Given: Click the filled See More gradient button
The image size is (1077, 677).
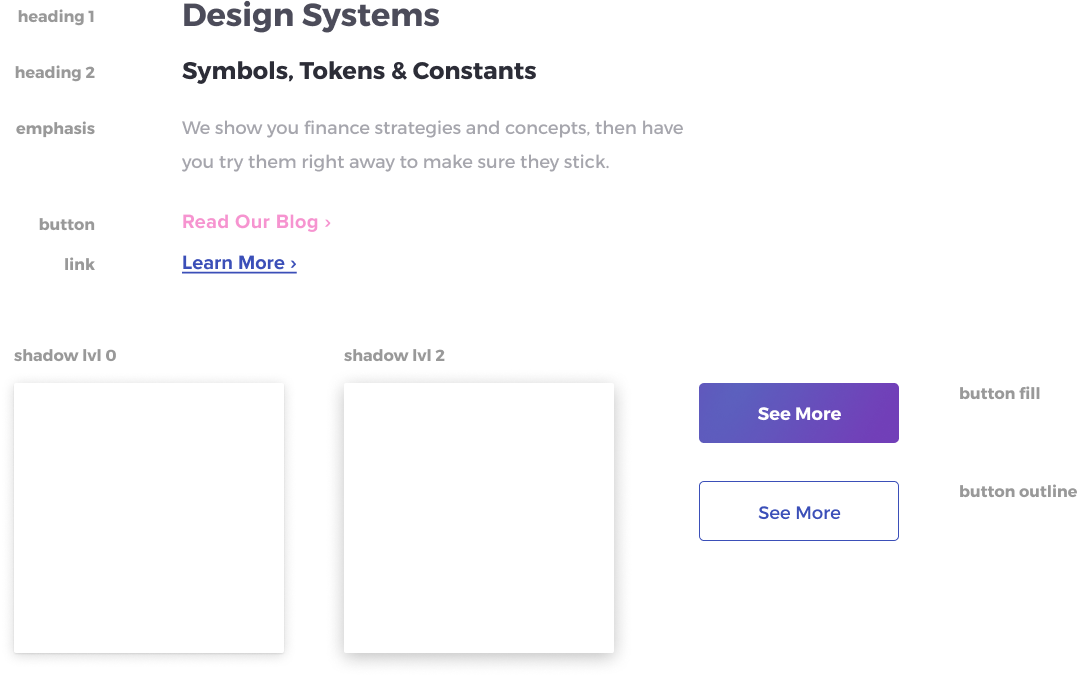Looking at the screenshot, I should coord(799,413).
